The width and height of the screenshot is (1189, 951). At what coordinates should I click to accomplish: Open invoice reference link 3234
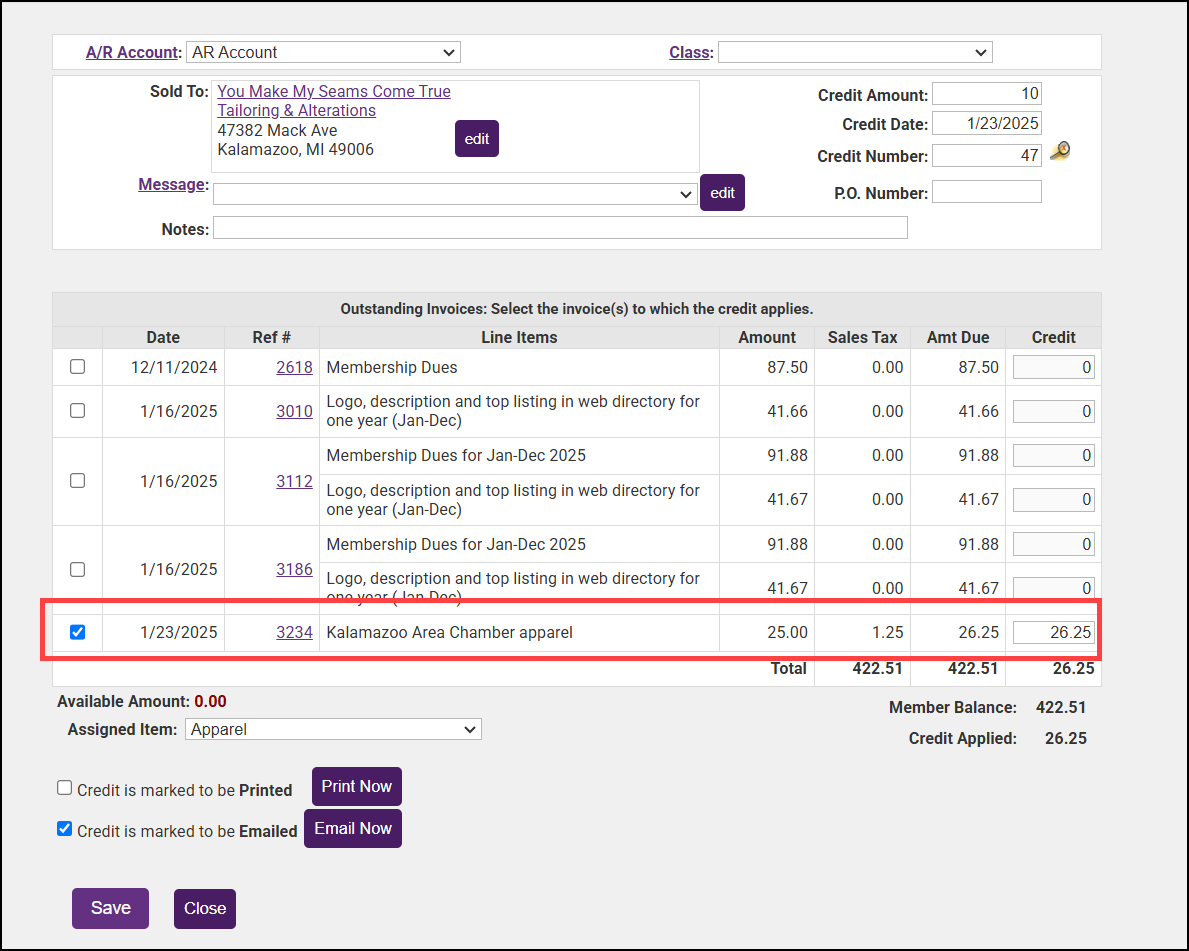pyautogui.click(x=294, y=632)
